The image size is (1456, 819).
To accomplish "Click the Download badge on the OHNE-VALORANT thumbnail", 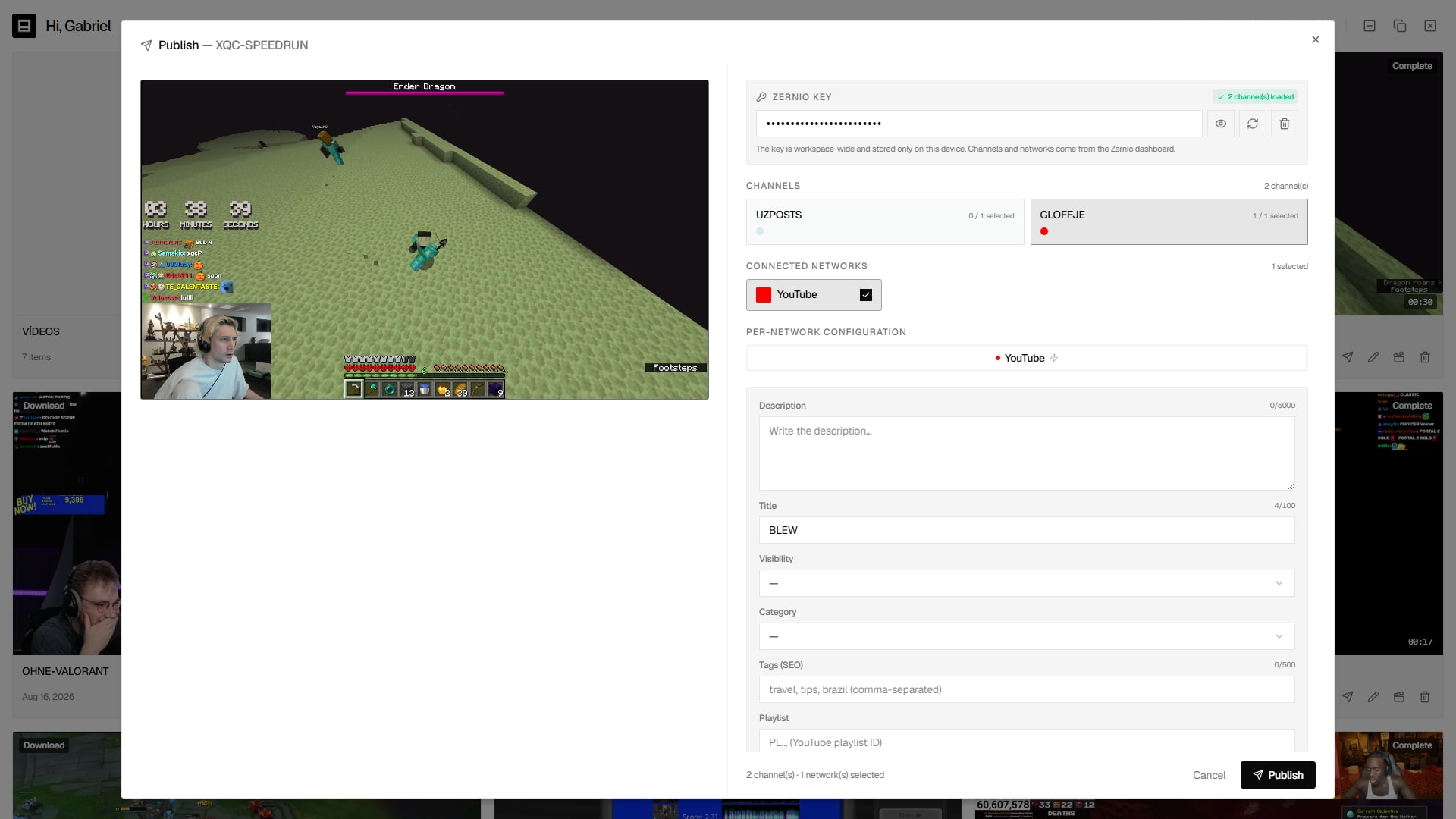I will coord(44,406).
